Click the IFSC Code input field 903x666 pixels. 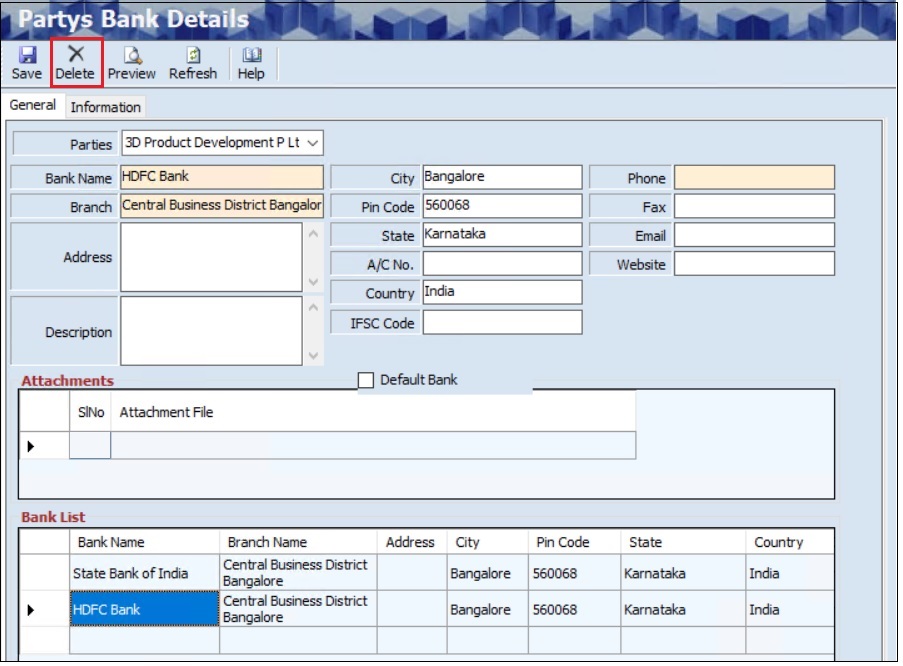(502, 323)
